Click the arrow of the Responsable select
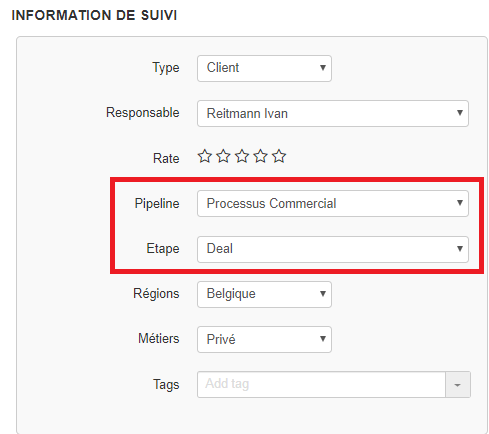 pos(460,113)
